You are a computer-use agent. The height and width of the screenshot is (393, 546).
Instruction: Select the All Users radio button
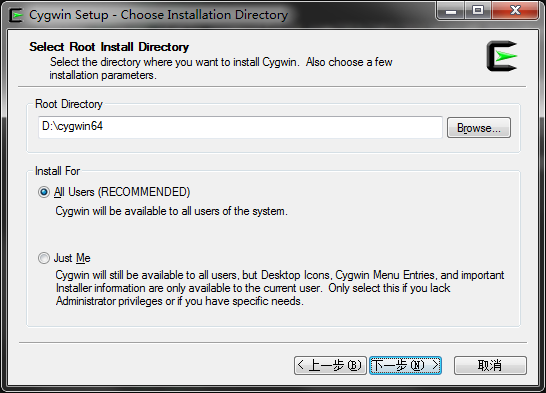point(44,192)
